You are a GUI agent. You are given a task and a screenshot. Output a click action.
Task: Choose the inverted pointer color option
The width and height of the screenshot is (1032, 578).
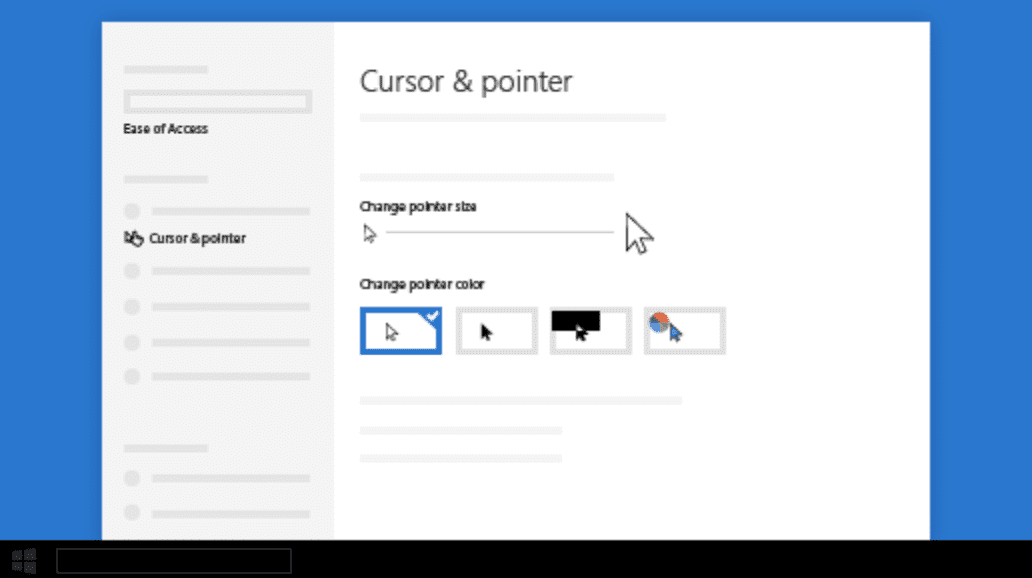pyautogui.click(x=590, y=330)
